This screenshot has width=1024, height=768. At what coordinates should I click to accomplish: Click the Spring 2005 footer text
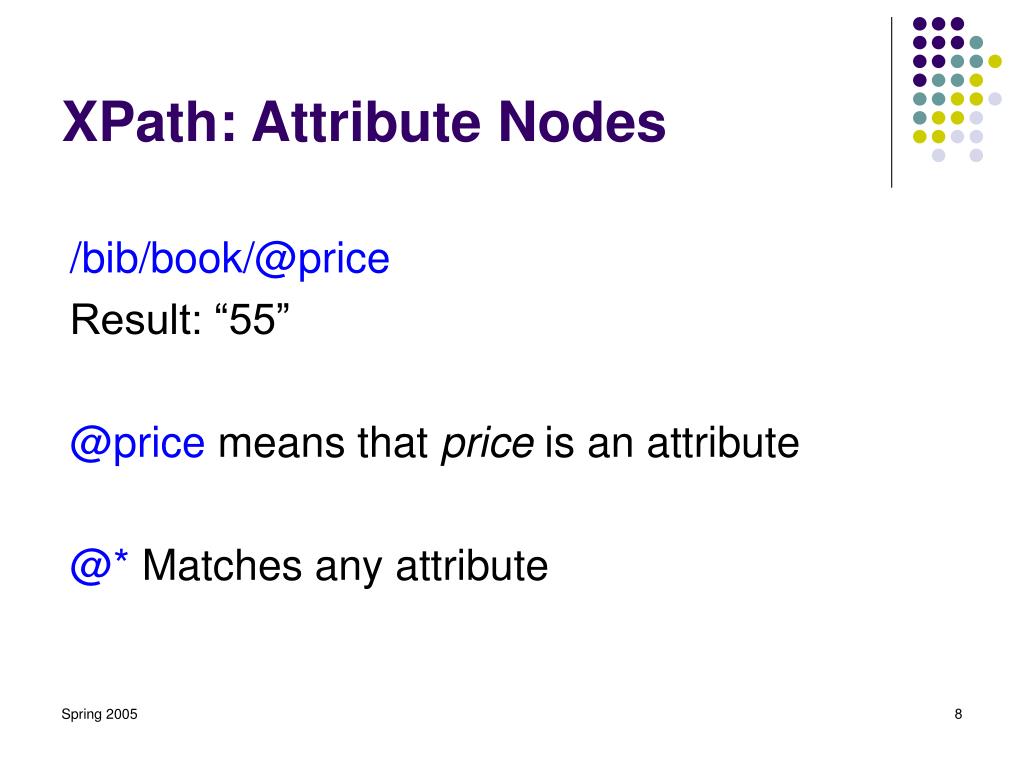[x=99, y=714]
